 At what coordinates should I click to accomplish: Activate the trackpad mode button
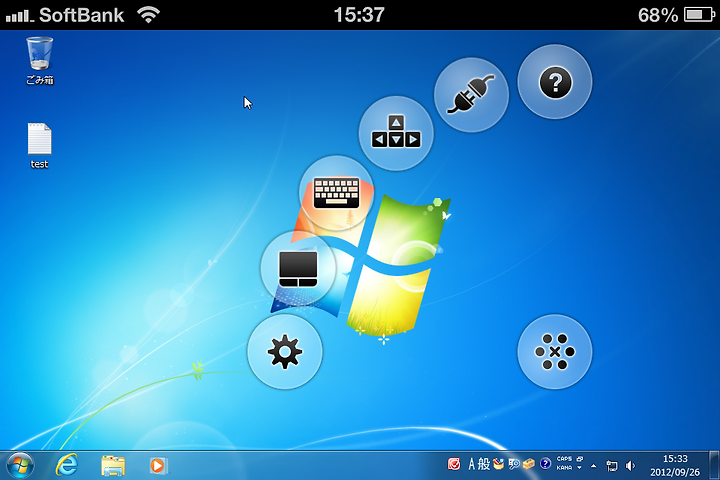[298, 268]
